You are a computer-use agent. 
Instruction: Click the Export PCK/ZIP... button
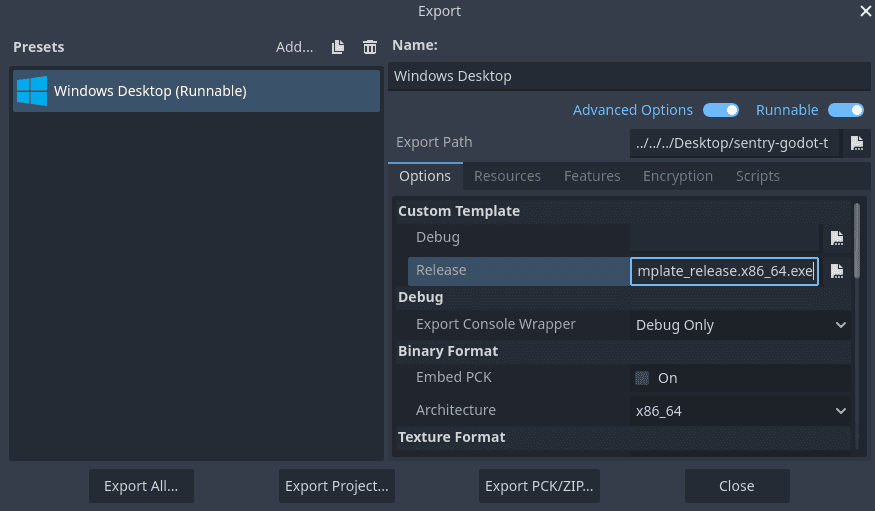point(540,486)
